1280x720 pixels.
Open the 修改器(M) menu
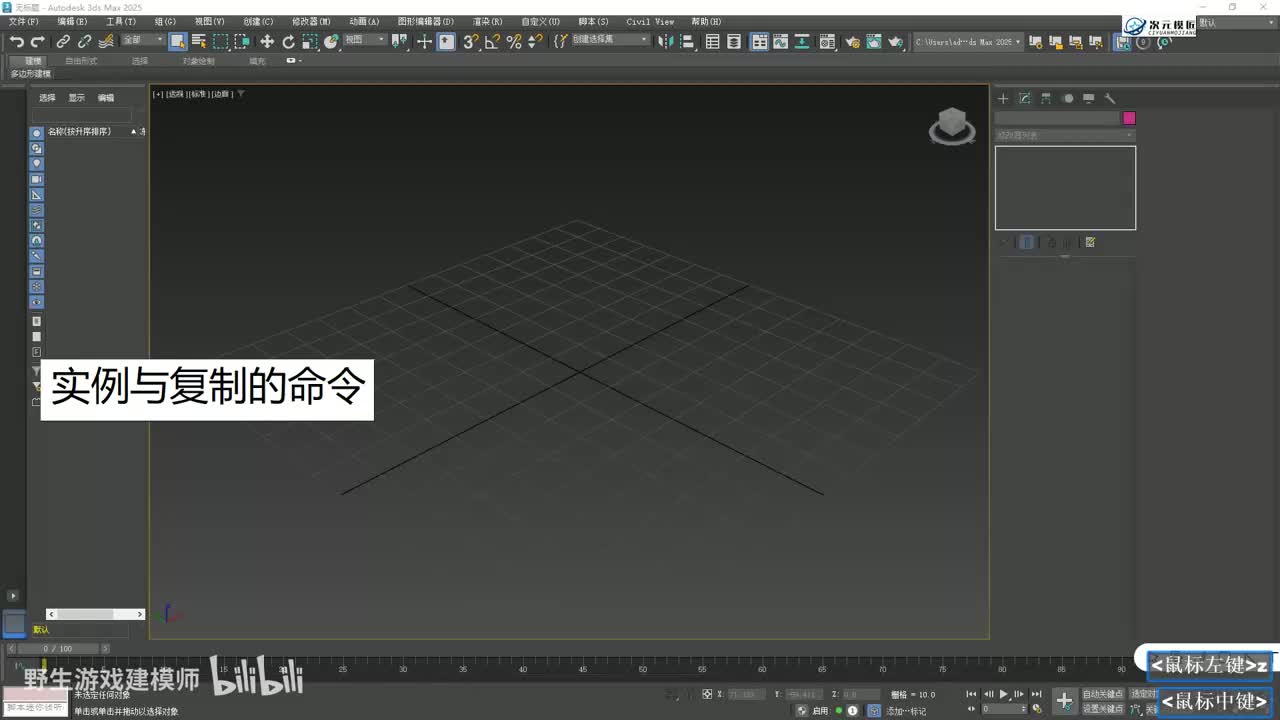coord(311,21)
